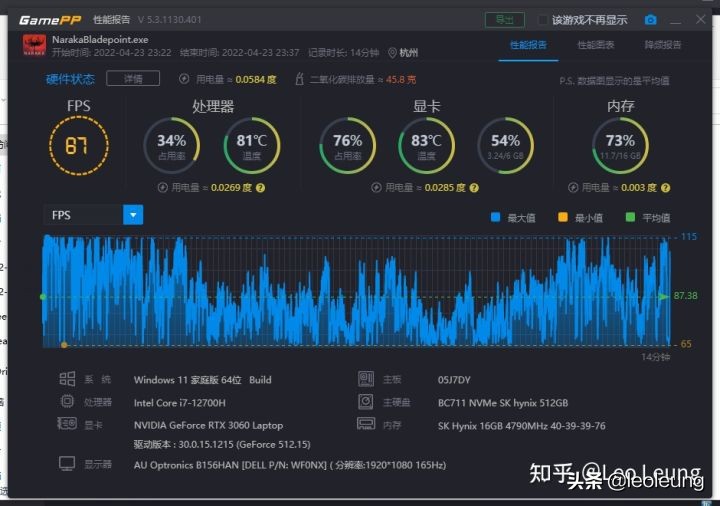Click NVIDIA GeForce RTX 3060 Laptop text

pos(208,425)
